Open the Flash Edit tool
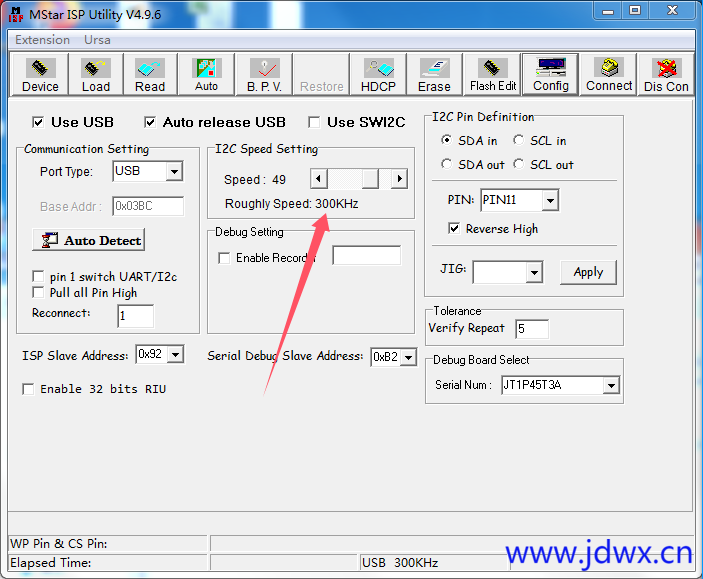Image resolution: width=703 pixels, height=579 pixels. [493, 74]
